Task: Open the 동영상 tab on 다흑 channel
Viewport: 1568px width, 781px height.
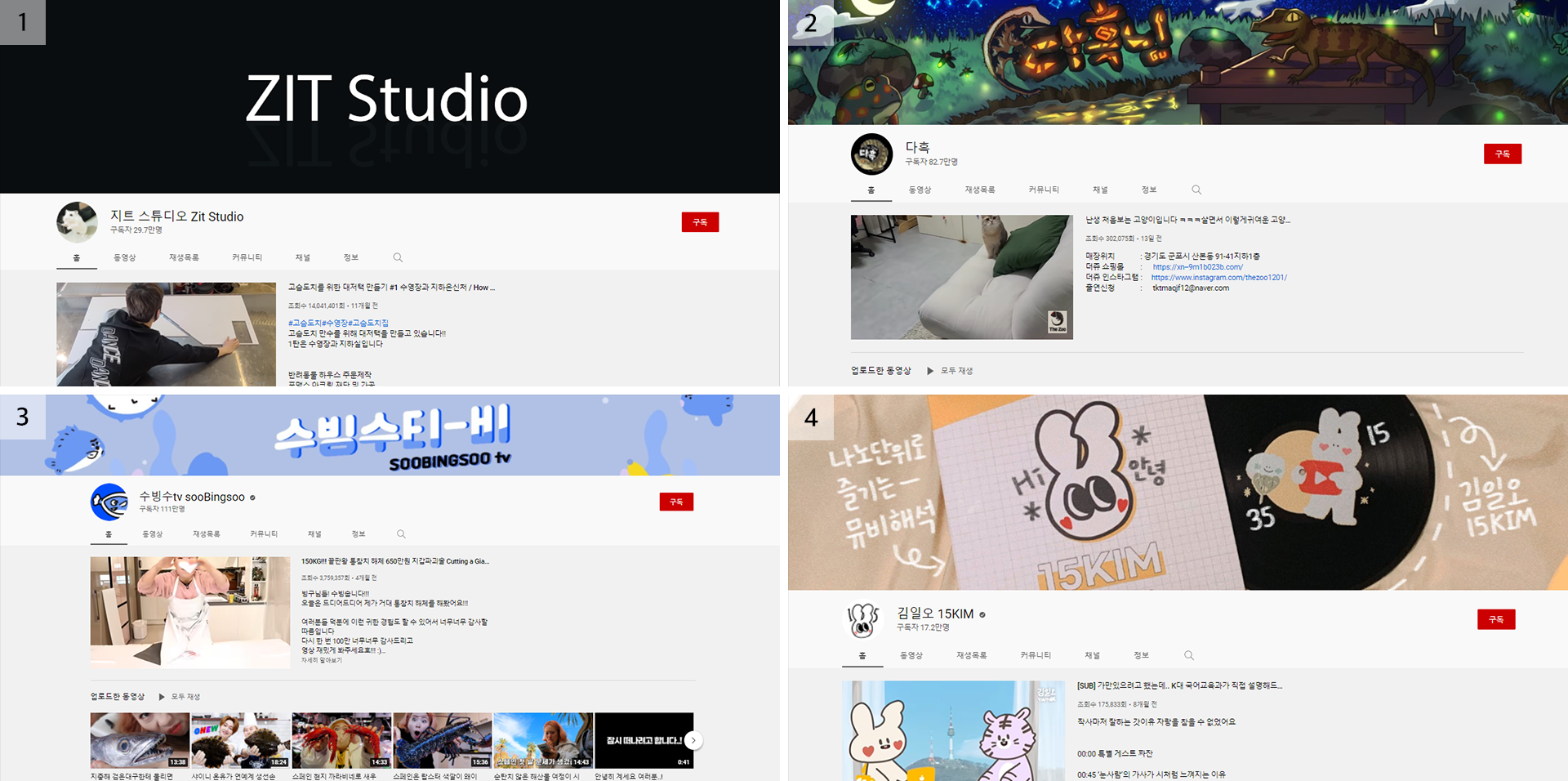Action: point(920,190)
